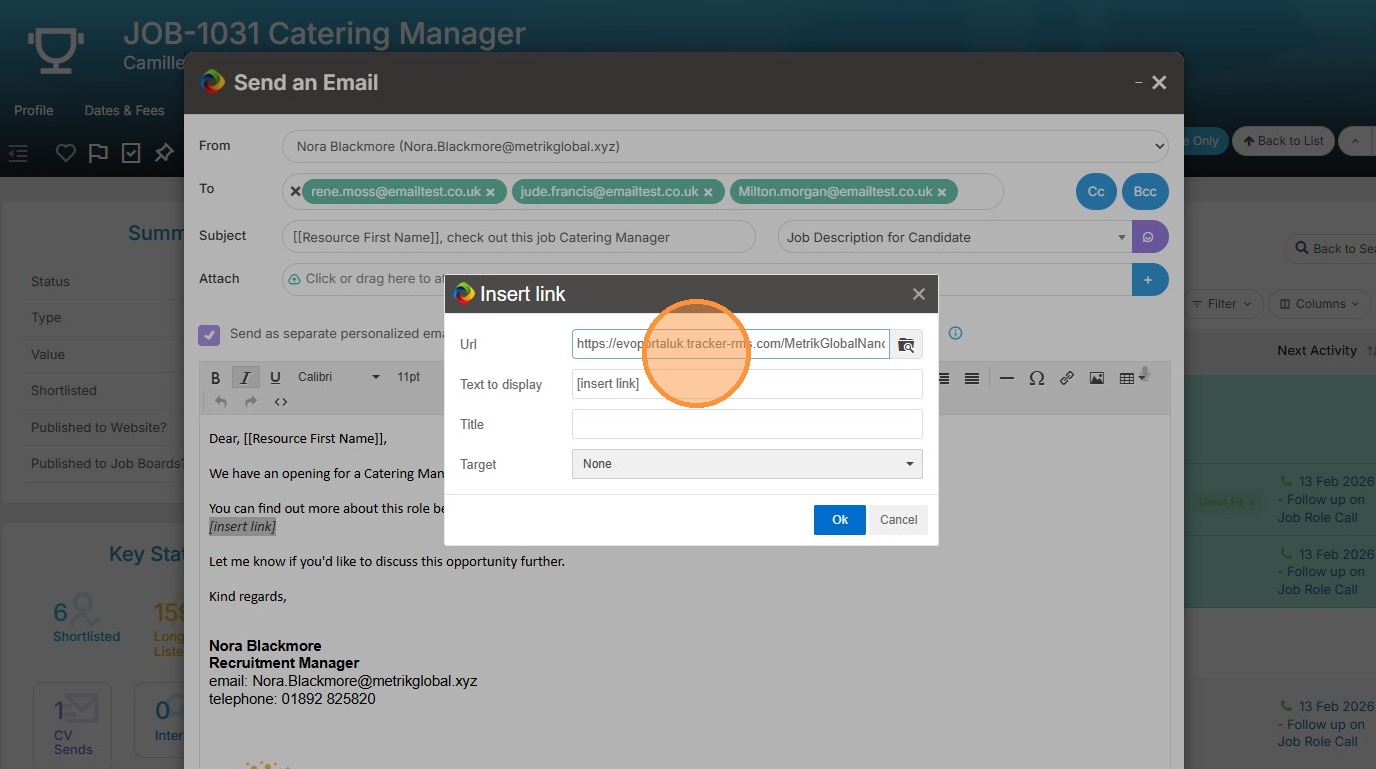This screenshot has height=769, width=1376.
Task: Cancel the Insert link dialog
Action: pyautogui.click(x=898, y=520)
